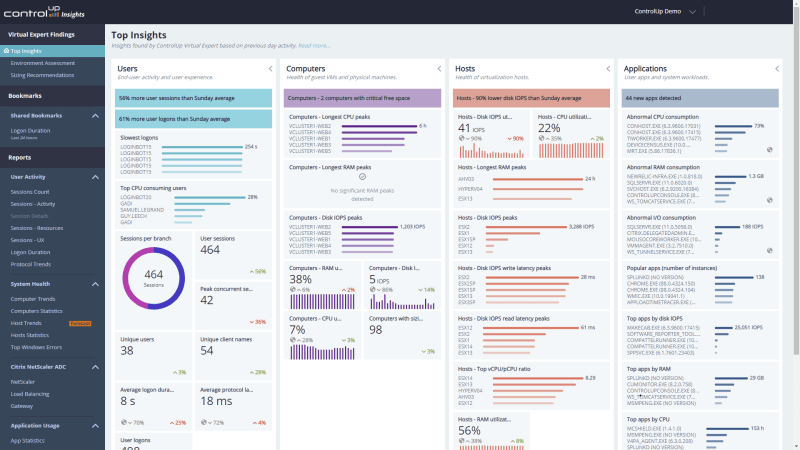
Task: Open Logon Duration report under User Activity
Action: coord(31,253)
